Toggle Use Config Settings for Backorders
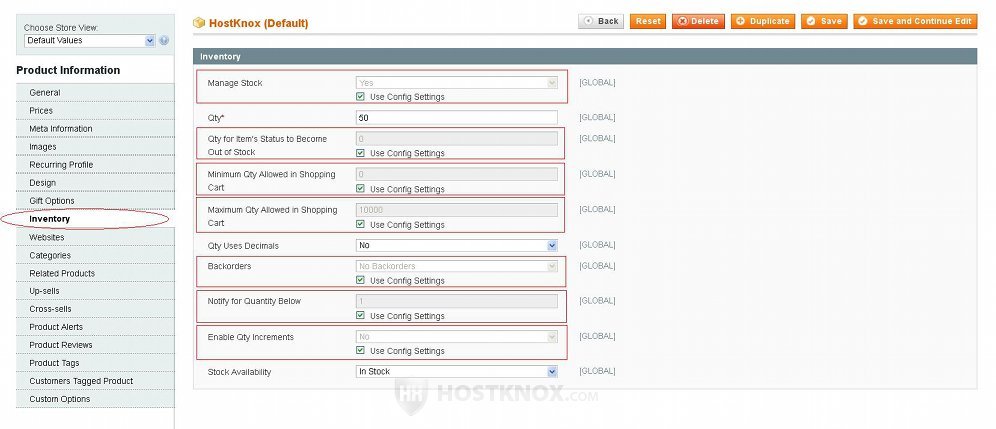Viewport: 996px width, 429px height. click(x=360, y=280)
